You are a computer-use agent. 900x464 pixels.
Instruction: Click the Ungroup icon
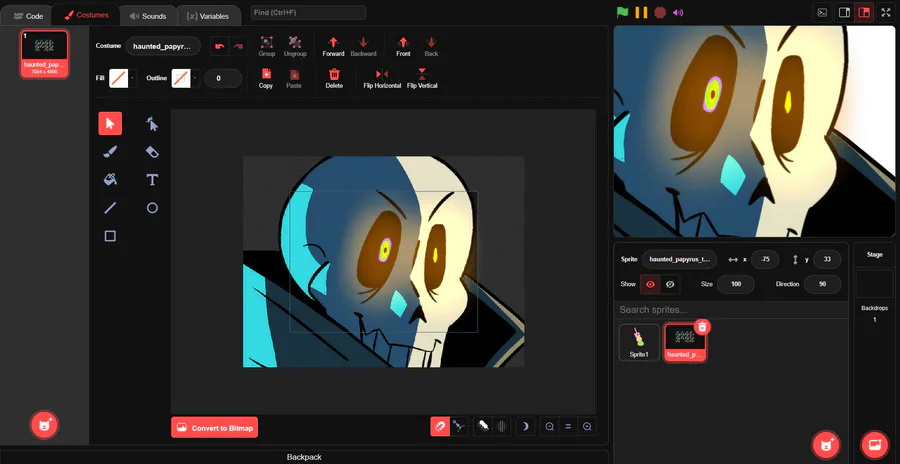tap(295, 46)
